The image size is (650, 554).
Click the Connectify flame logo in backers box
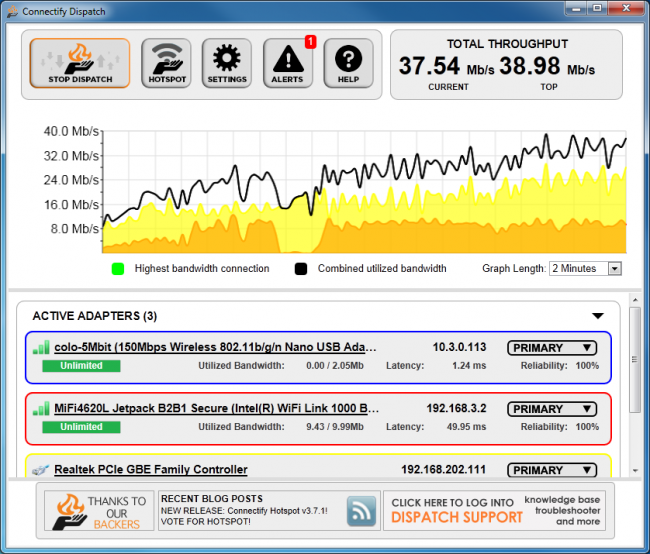point(70,511)
